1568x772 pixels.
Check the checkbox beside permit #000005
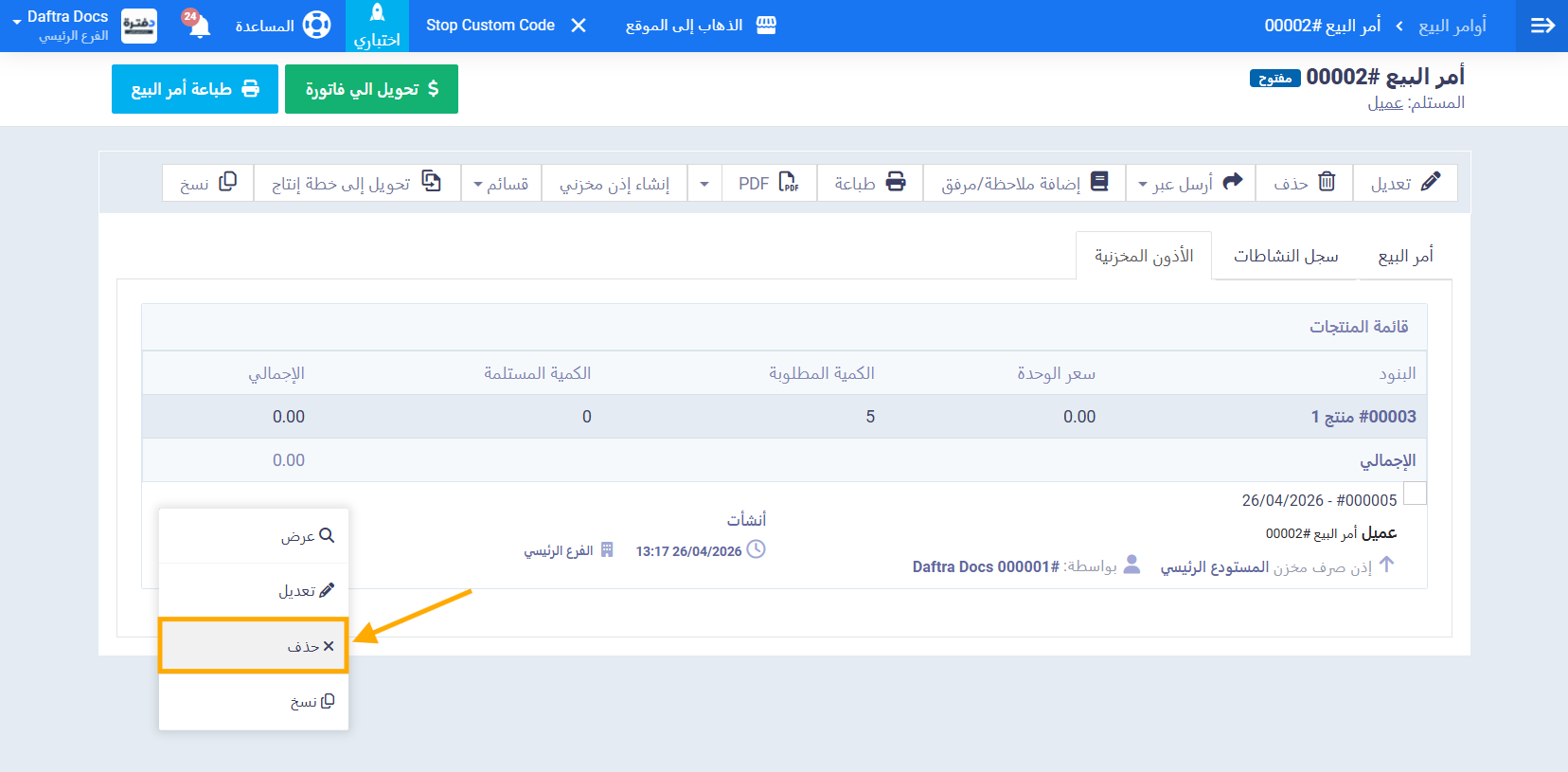click(1415, 494)
